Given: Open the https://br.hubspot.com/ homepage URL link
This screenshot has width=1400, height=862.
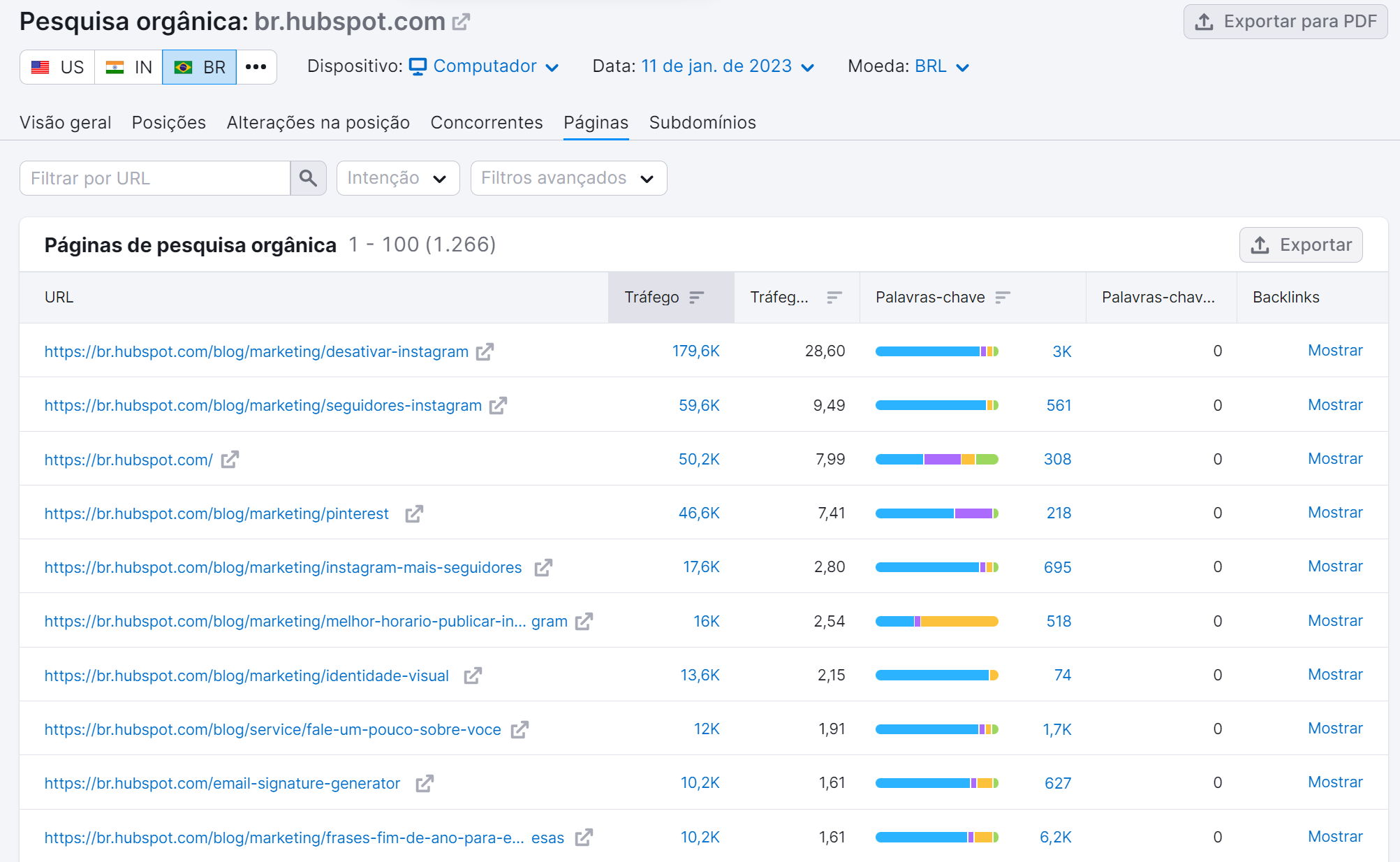Looking at the screenshot, I should (x=128, y=460).
